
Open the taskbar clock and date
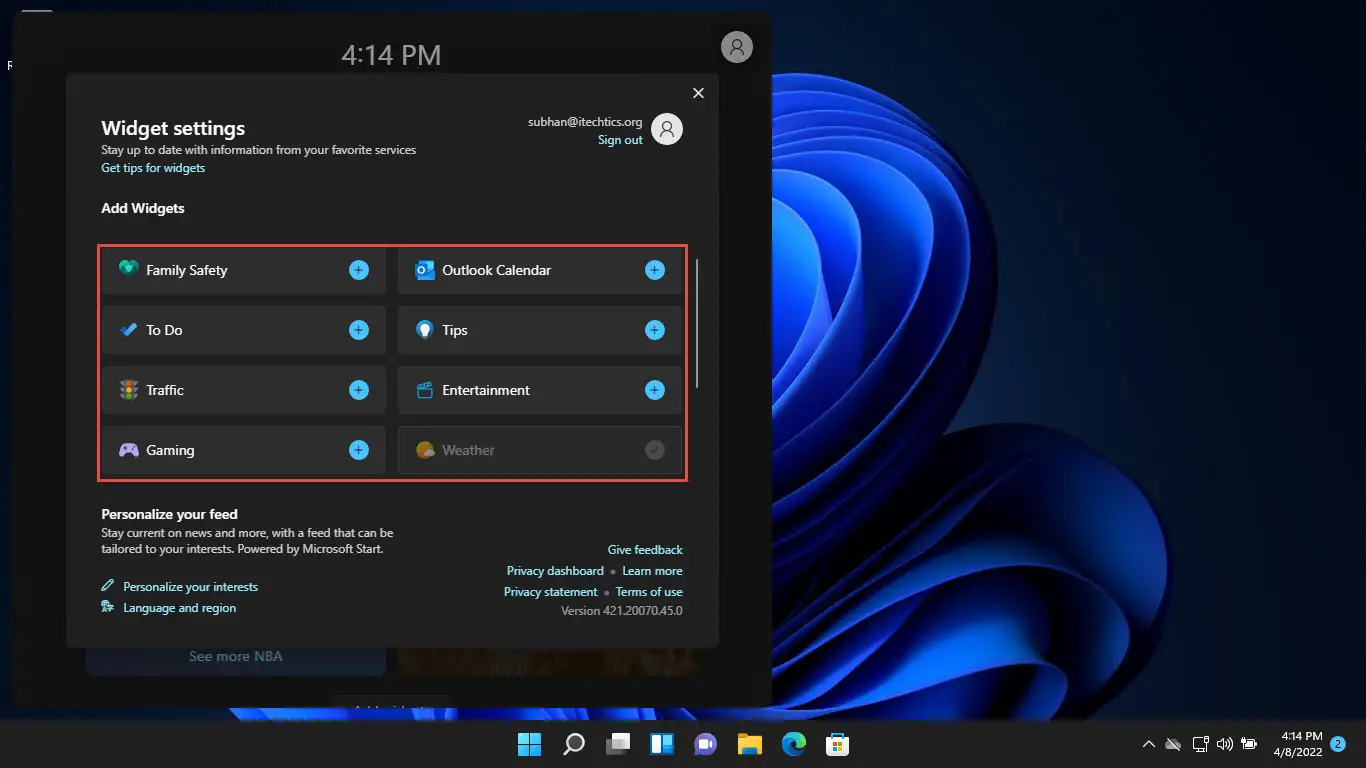[x=1298, y=744]
